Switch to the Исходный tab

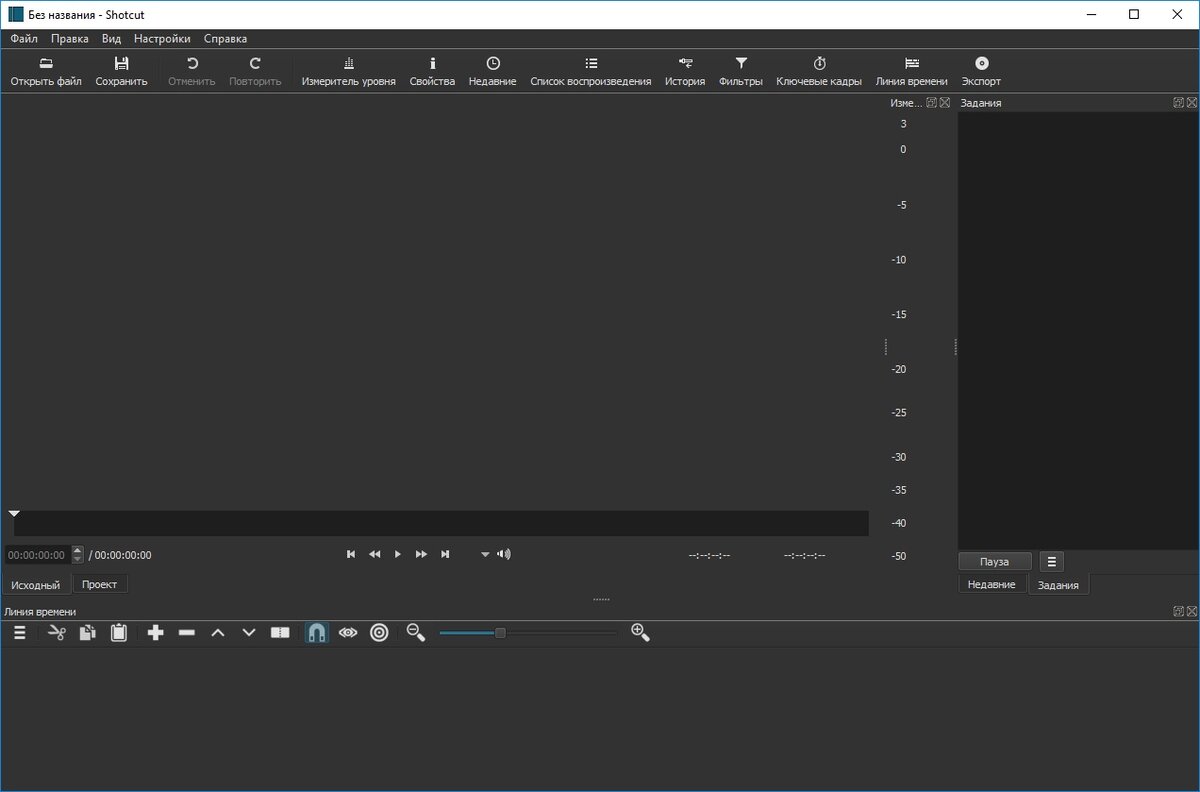click(x=35, y=585)
